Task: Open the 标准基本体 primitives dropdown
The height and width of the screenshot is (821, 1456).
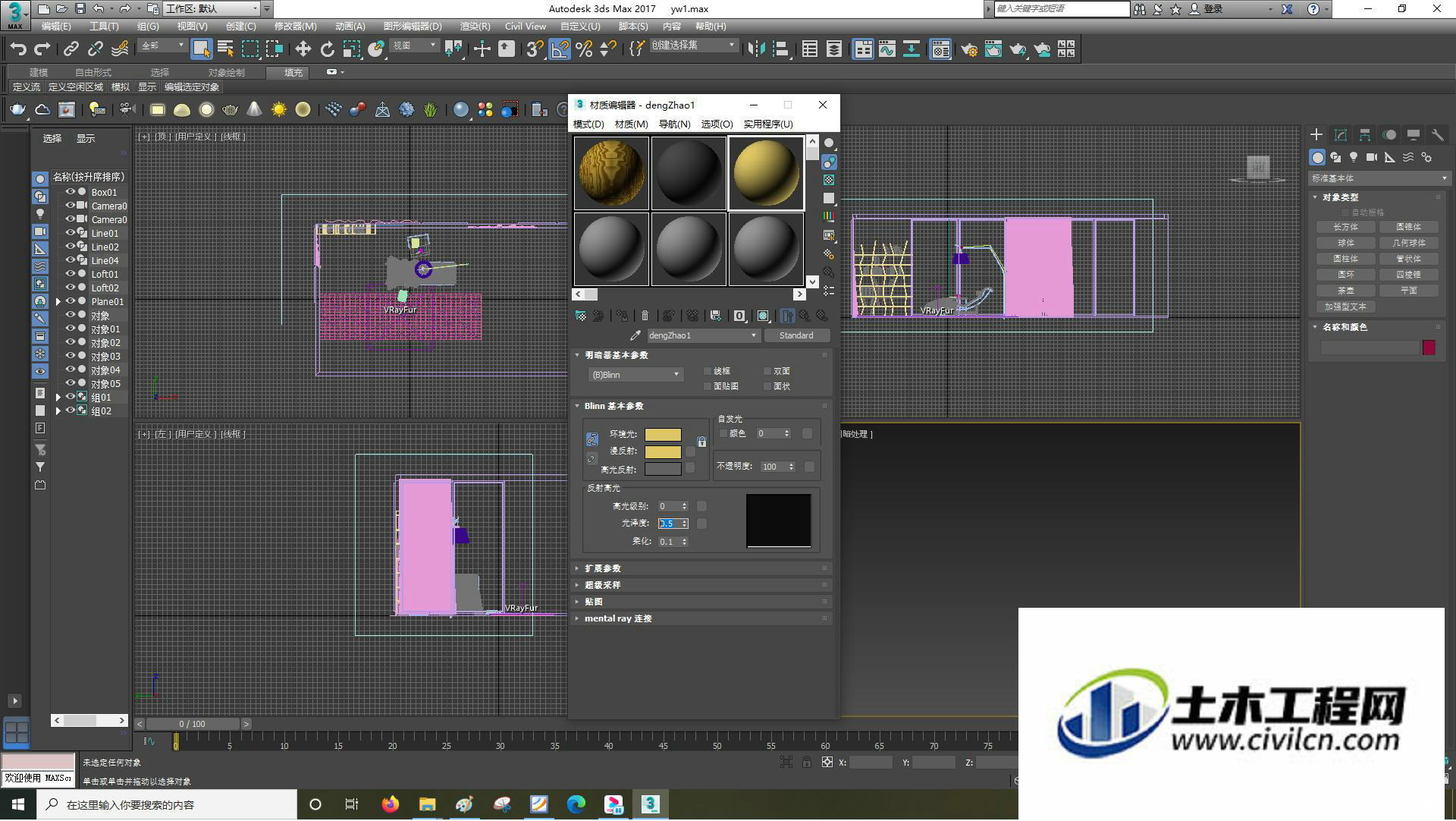Action: coord(1379,178)
